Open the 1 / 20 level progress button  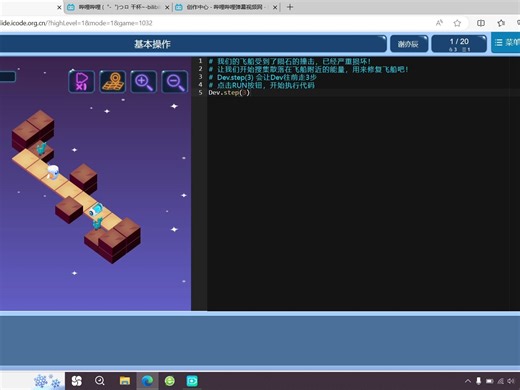[459, 44]
